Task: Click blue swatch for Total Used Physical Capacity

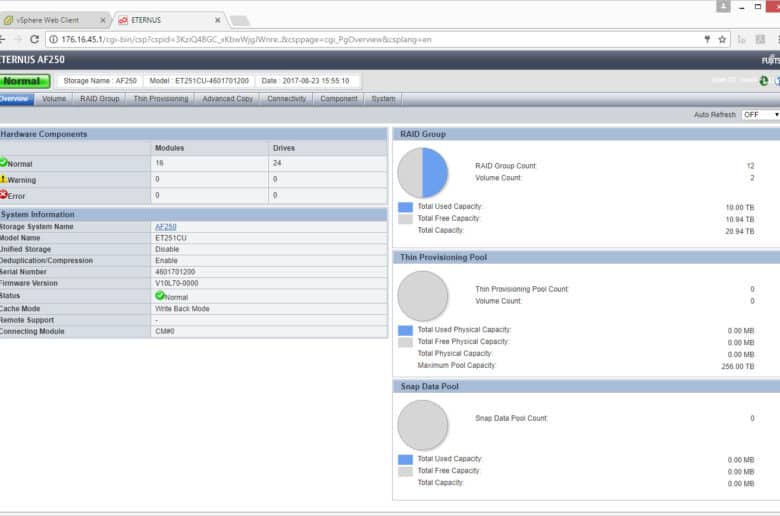Action: 405,330
